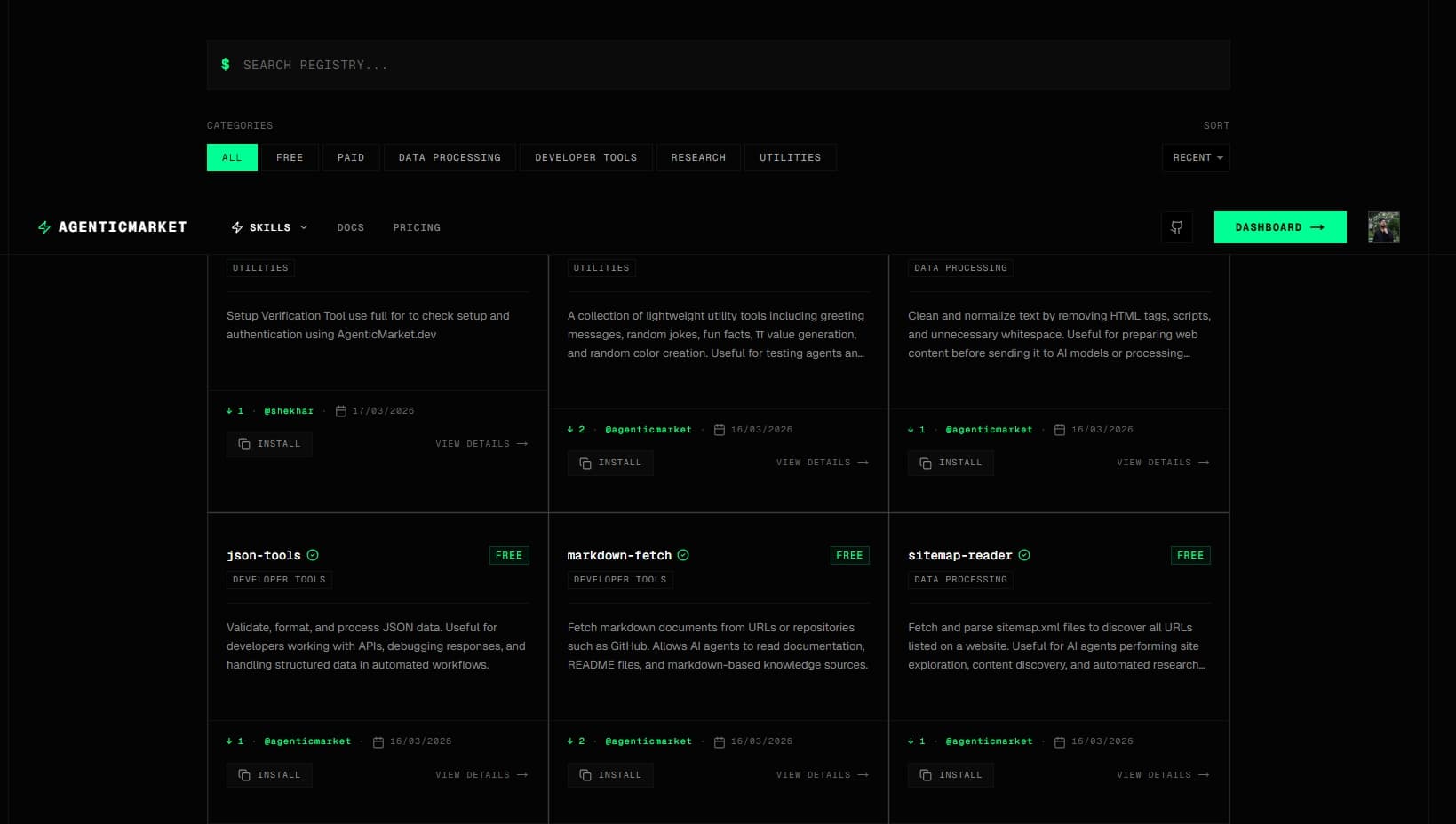Click the verified badge beside markdown-fetch
Screen dimensions: 1456x824
pyautogui.click(x=683, y=554)
